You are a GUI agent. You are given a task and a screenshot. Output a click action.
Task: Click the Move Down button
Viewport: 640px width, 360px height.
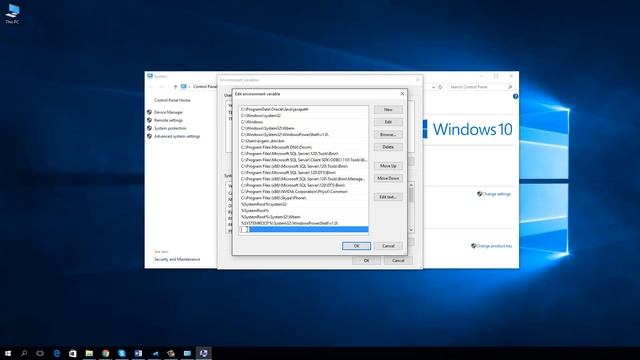[388, 178]
